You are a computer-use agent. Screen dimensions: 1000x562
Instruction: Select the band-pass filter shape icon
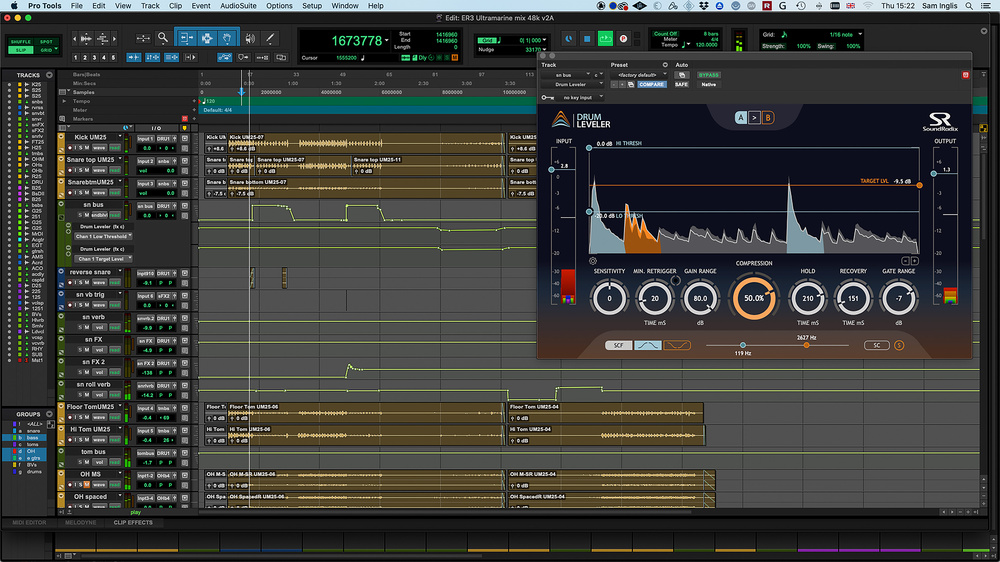click(648, 345)
